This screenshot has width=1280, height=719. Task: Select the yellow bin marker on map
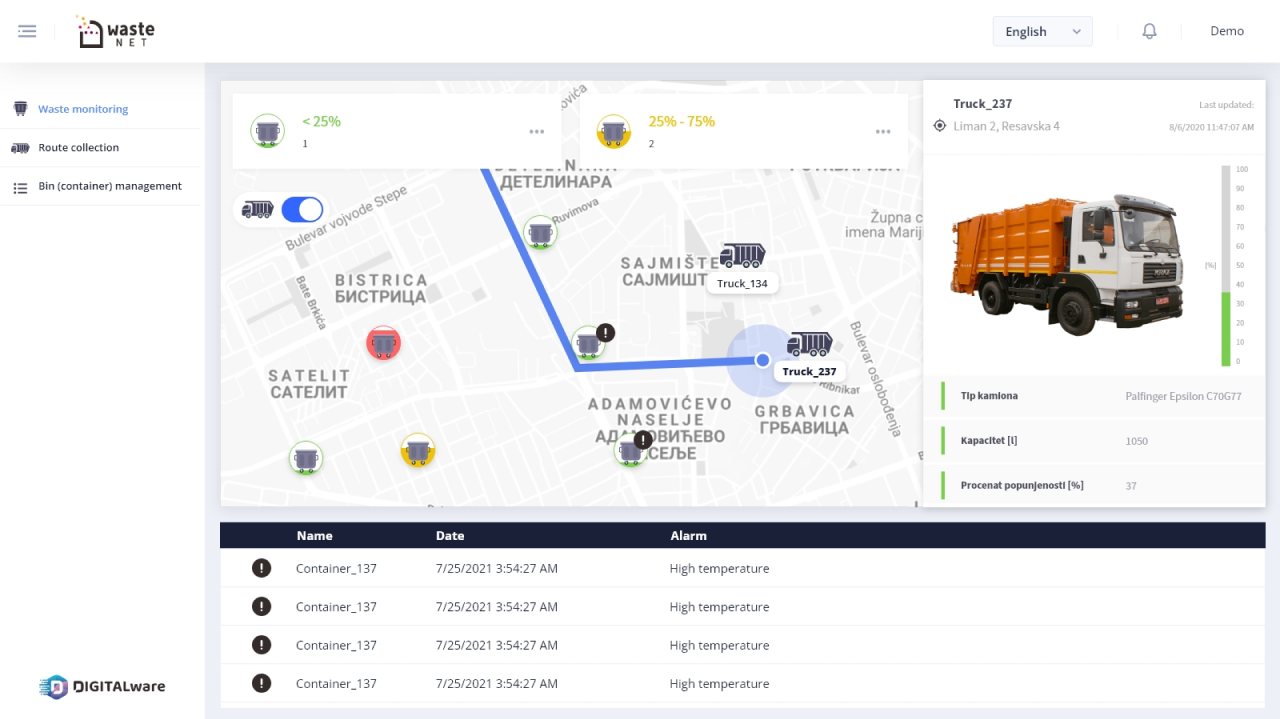(x=418, y=450)
